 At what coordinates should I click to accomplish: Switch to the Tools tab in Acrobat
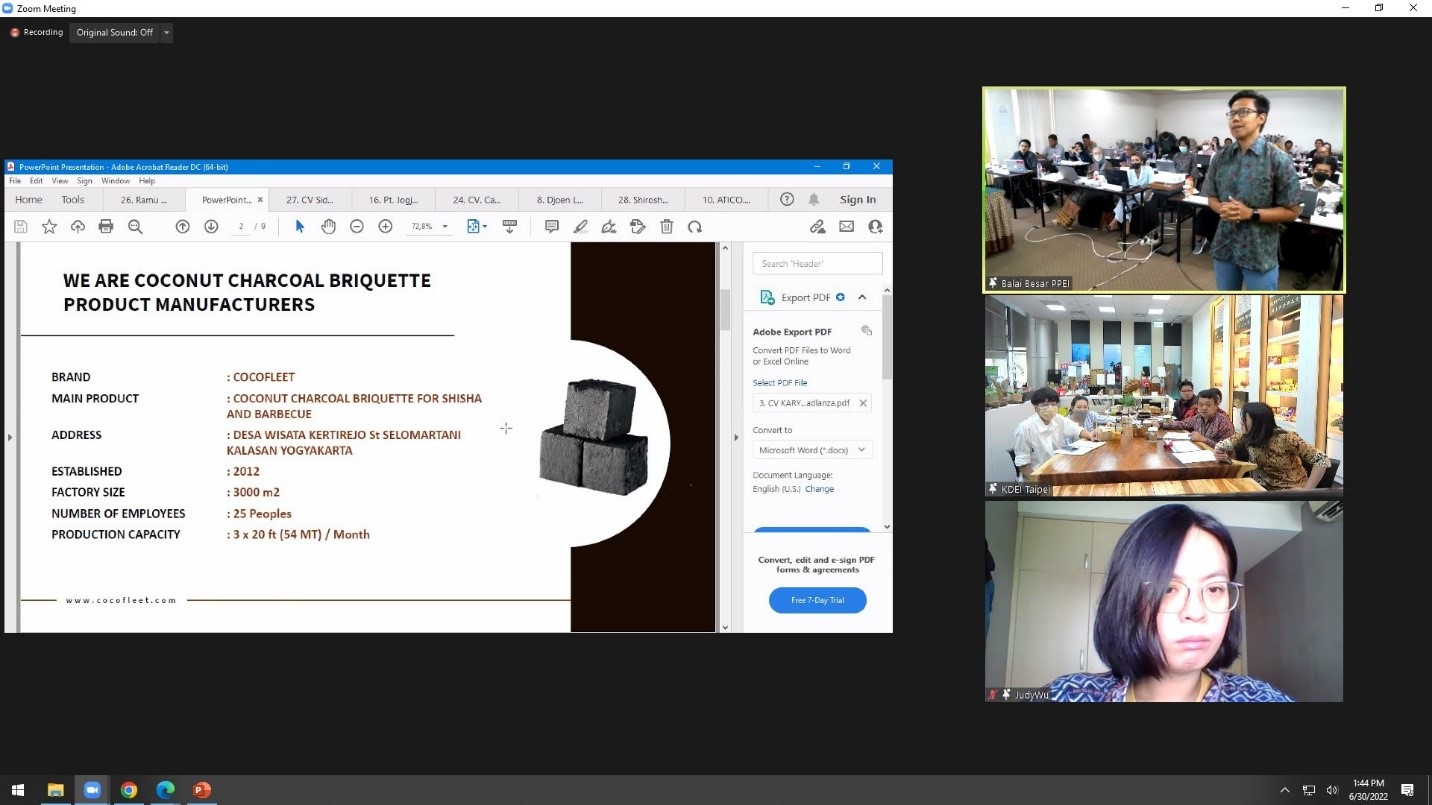[x=73, y=199]
